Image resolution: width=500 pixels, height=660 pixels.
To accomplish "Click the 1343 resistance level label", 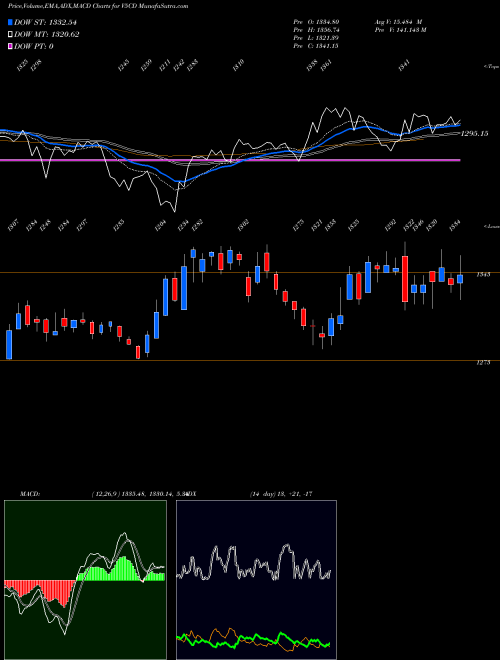I will [x=483, y=274].
